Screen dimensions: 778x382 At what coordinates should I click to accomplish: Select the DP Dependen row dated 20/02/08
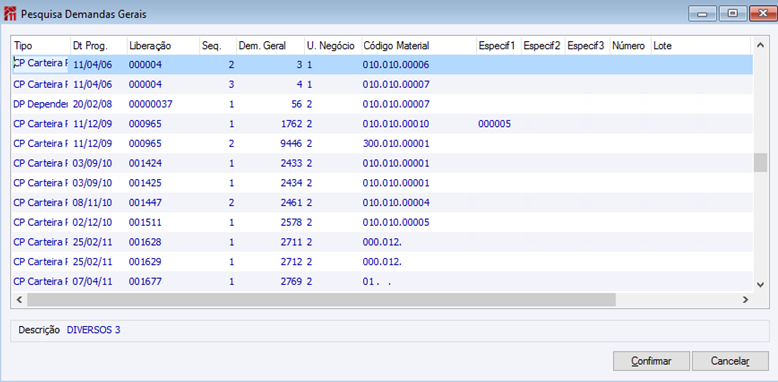383,104
